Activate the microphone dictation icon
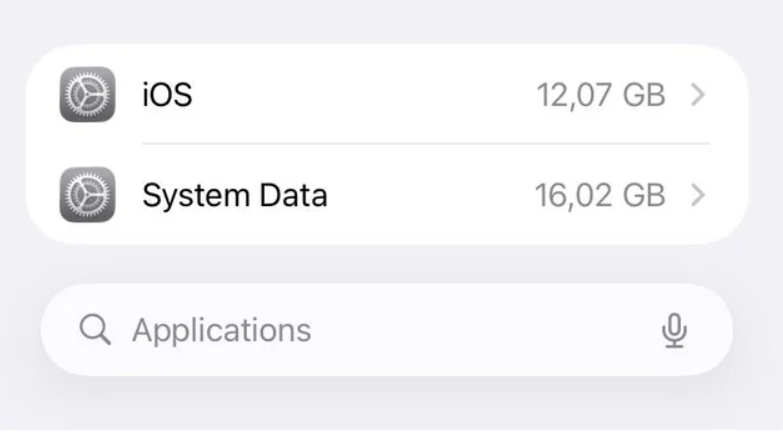The image size is (783, 436). pyautogui.click(x=675, y=331)
